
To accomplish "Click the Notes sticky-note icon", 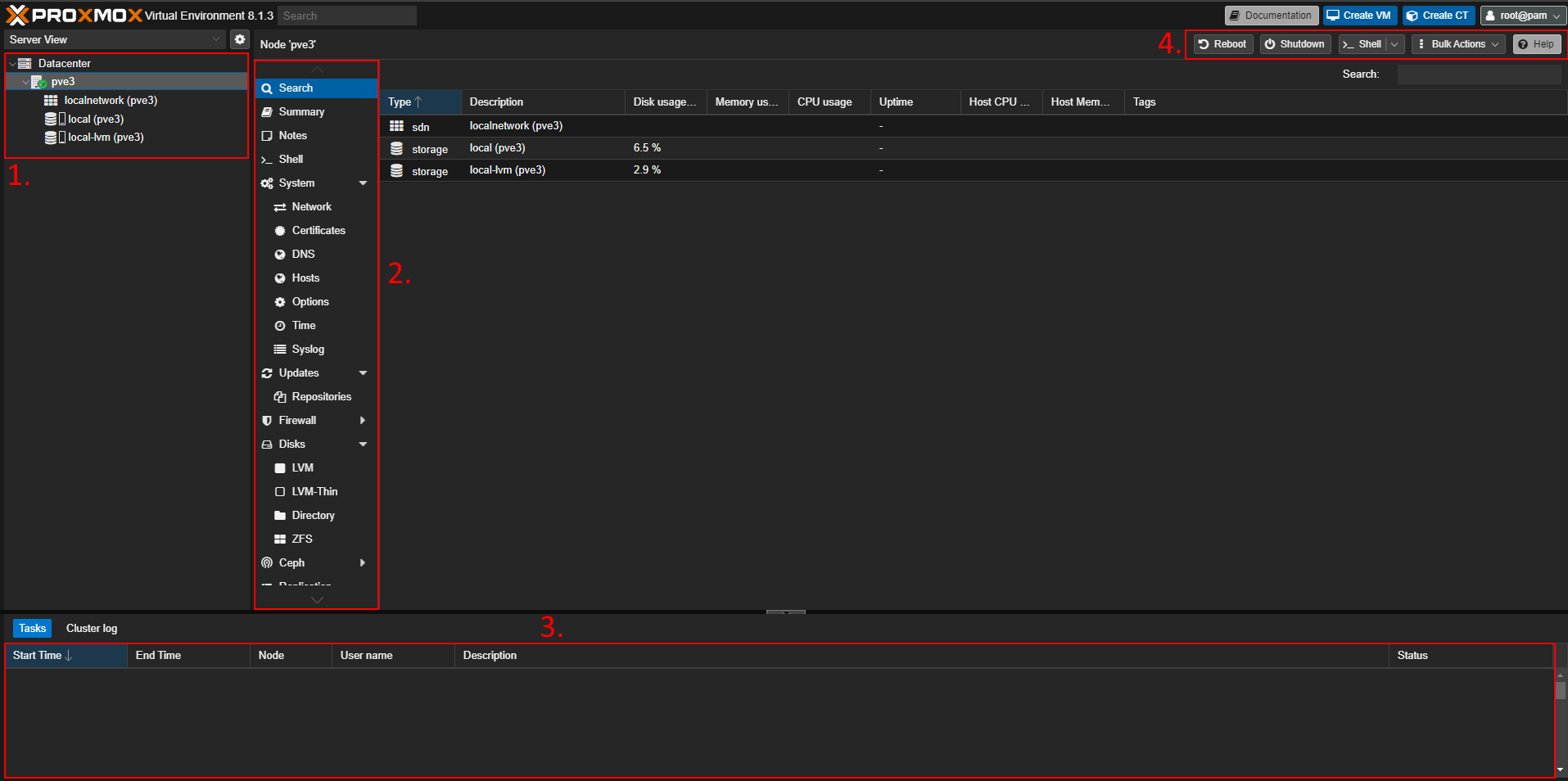I will [x=267, y=136].
